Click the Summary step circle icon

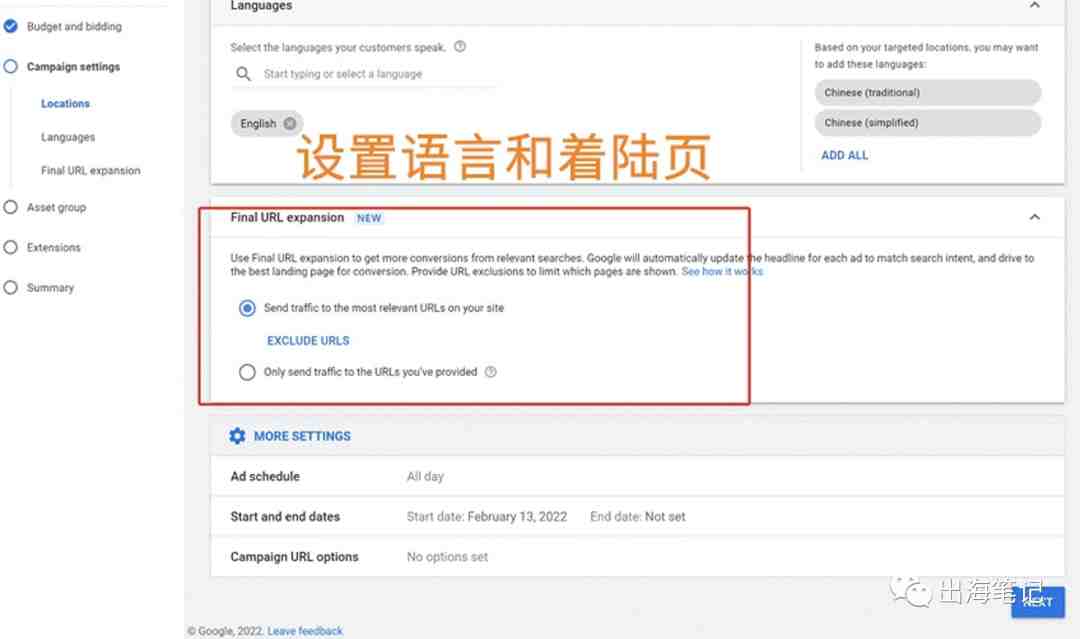click(x=10, y=287)
